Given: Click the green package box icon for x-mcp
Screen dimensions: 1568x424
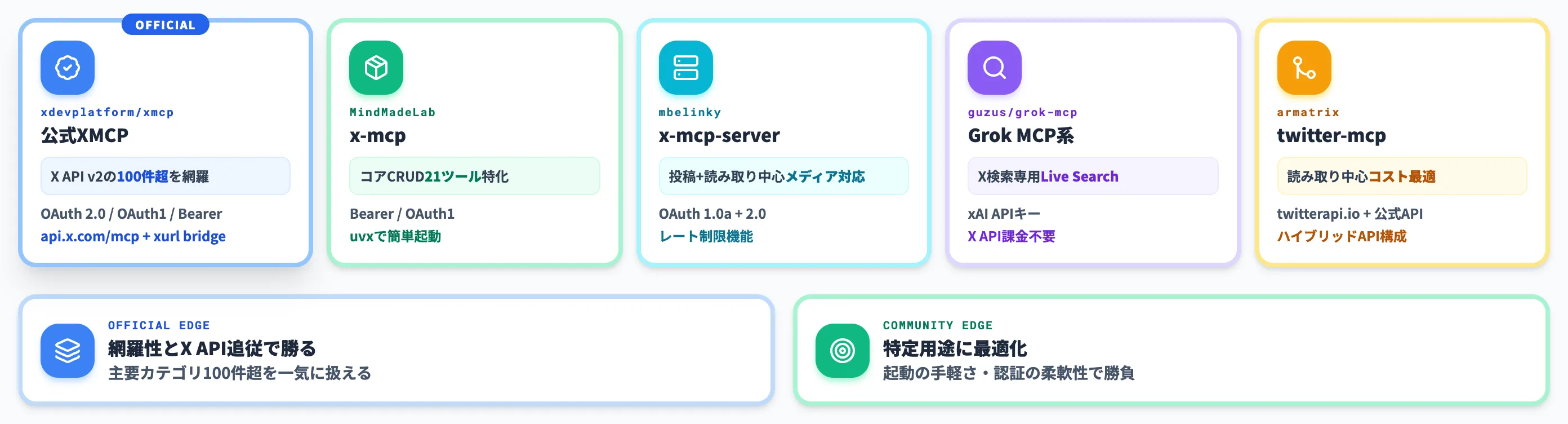Looking at the screenshot, I should click(x=376, y=68).
